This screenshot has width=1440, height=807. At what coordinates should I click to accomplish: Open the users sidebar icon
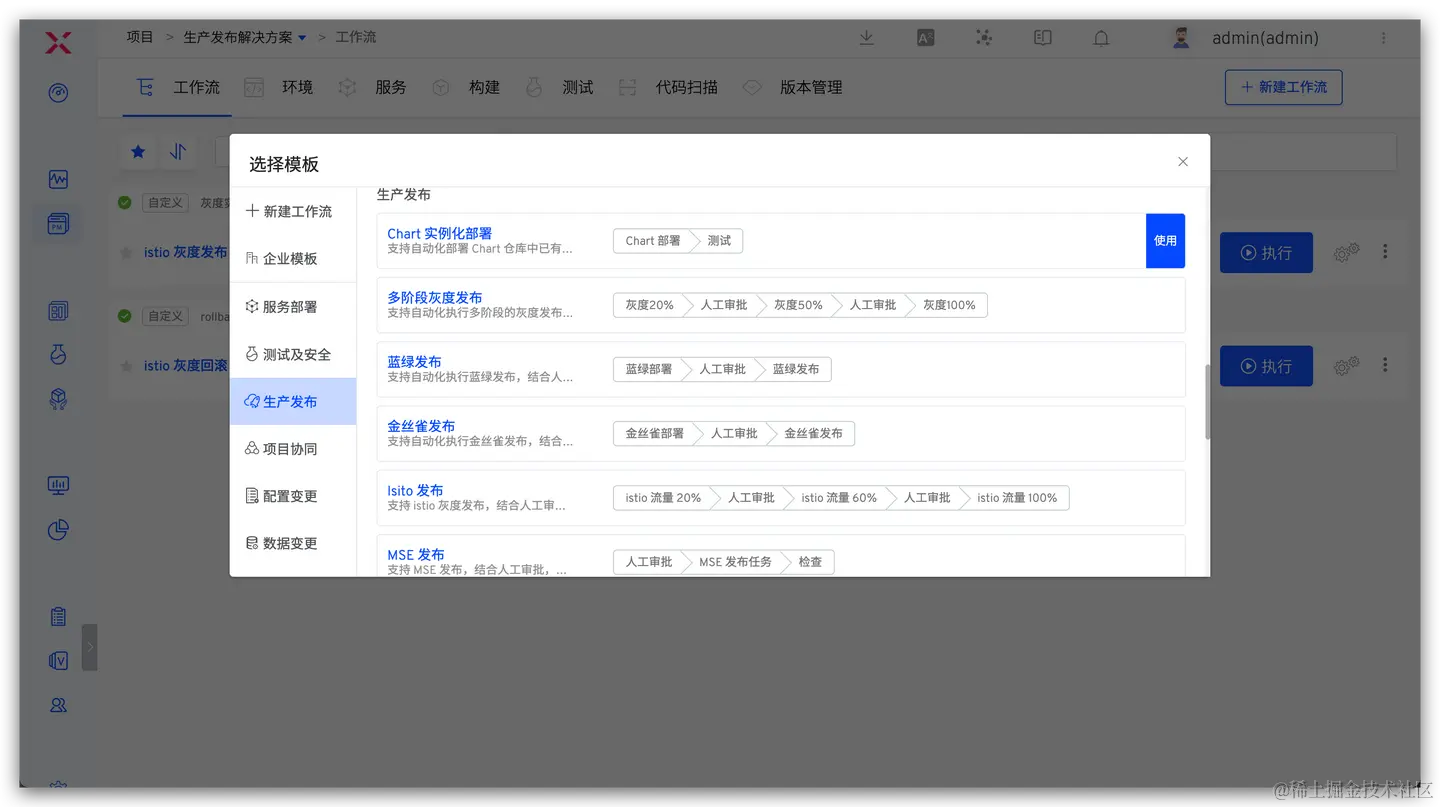click(58, 705)
